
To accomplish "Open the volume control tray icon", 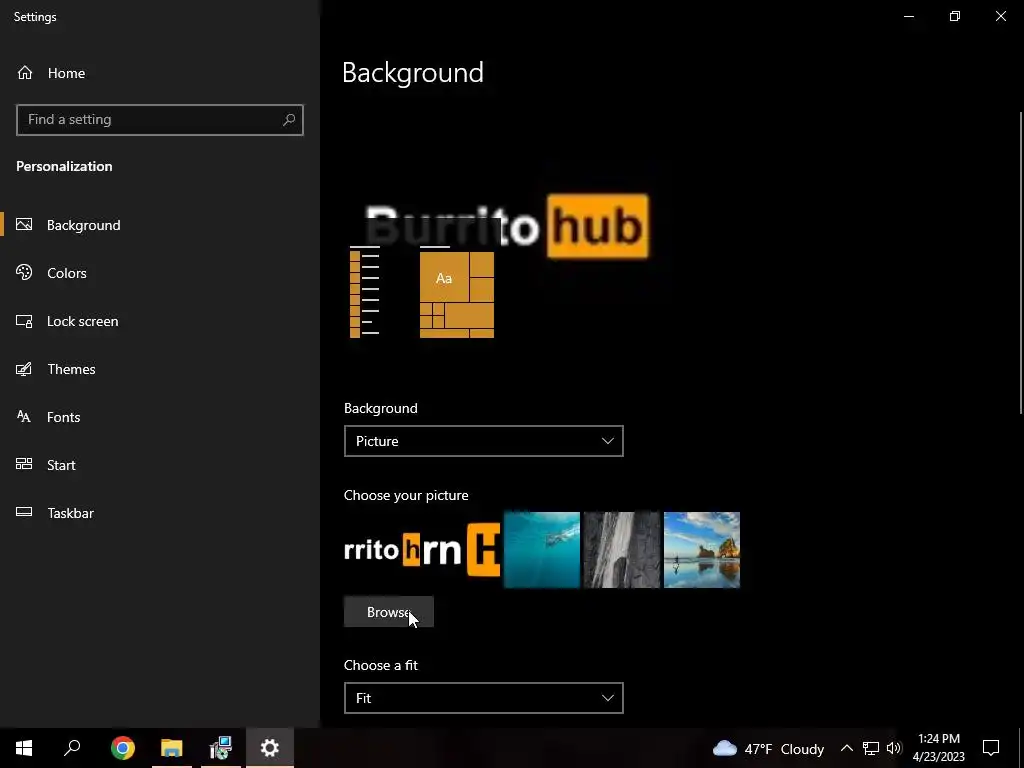I will click(x=893, y=748).
